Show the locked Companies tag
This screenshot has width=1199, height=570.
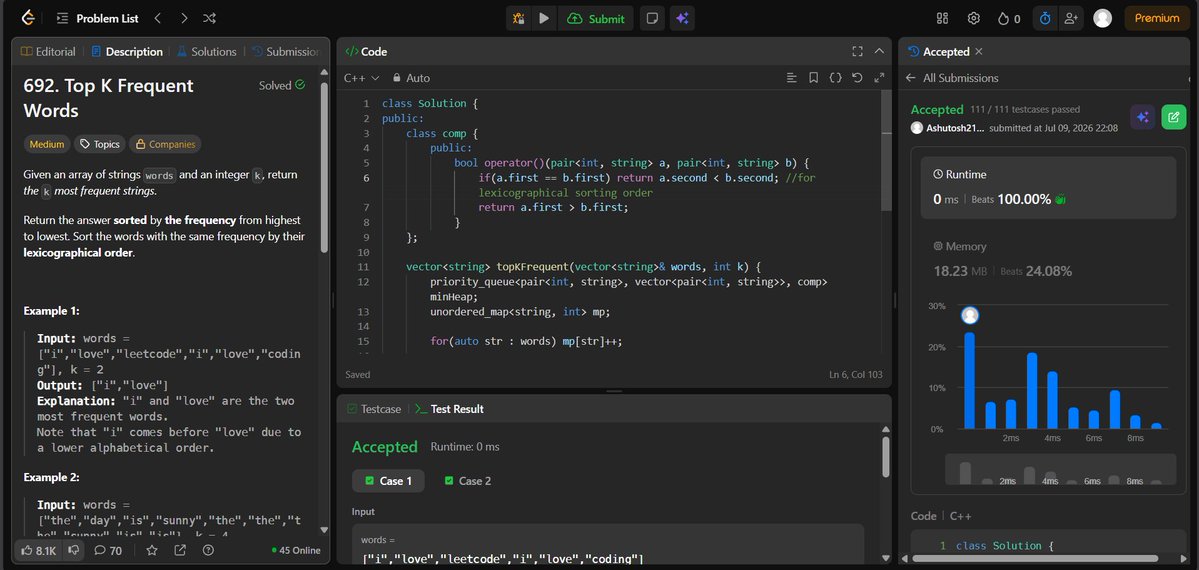[165, 144]
